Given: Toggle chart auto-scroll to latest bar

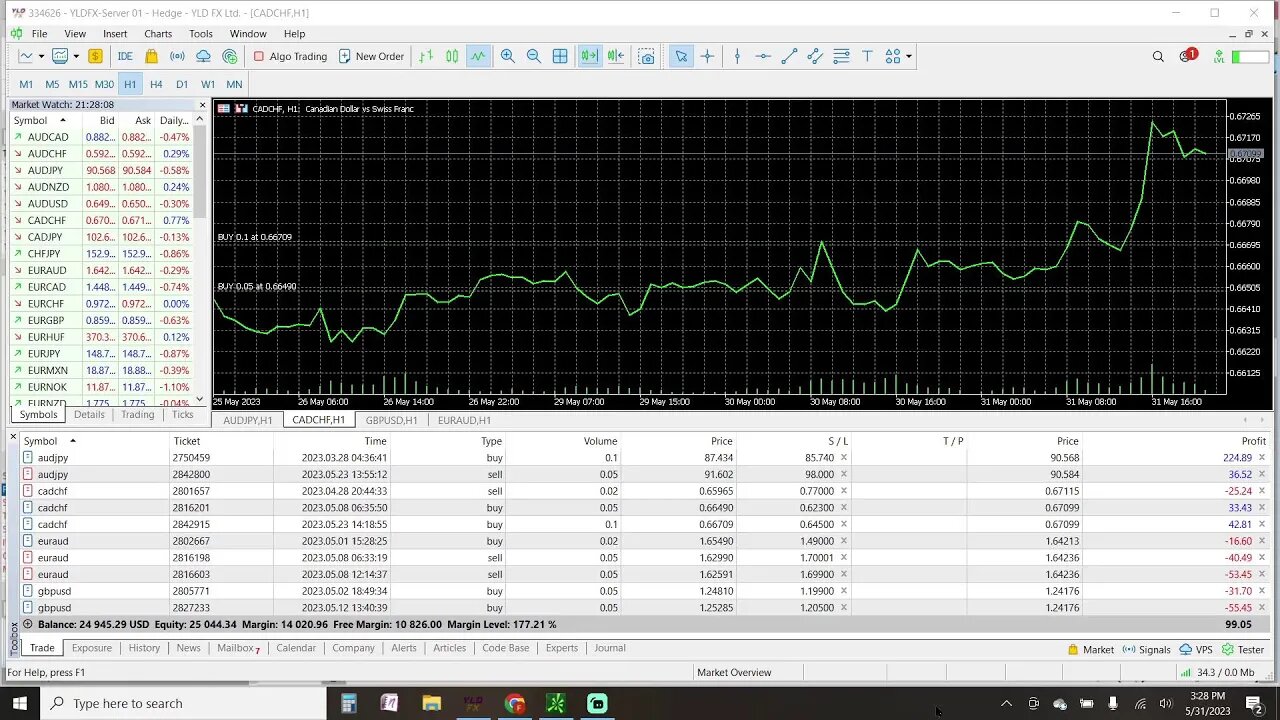Looking at the screenshot, I should pyautogui.click(x=589, y=56).
